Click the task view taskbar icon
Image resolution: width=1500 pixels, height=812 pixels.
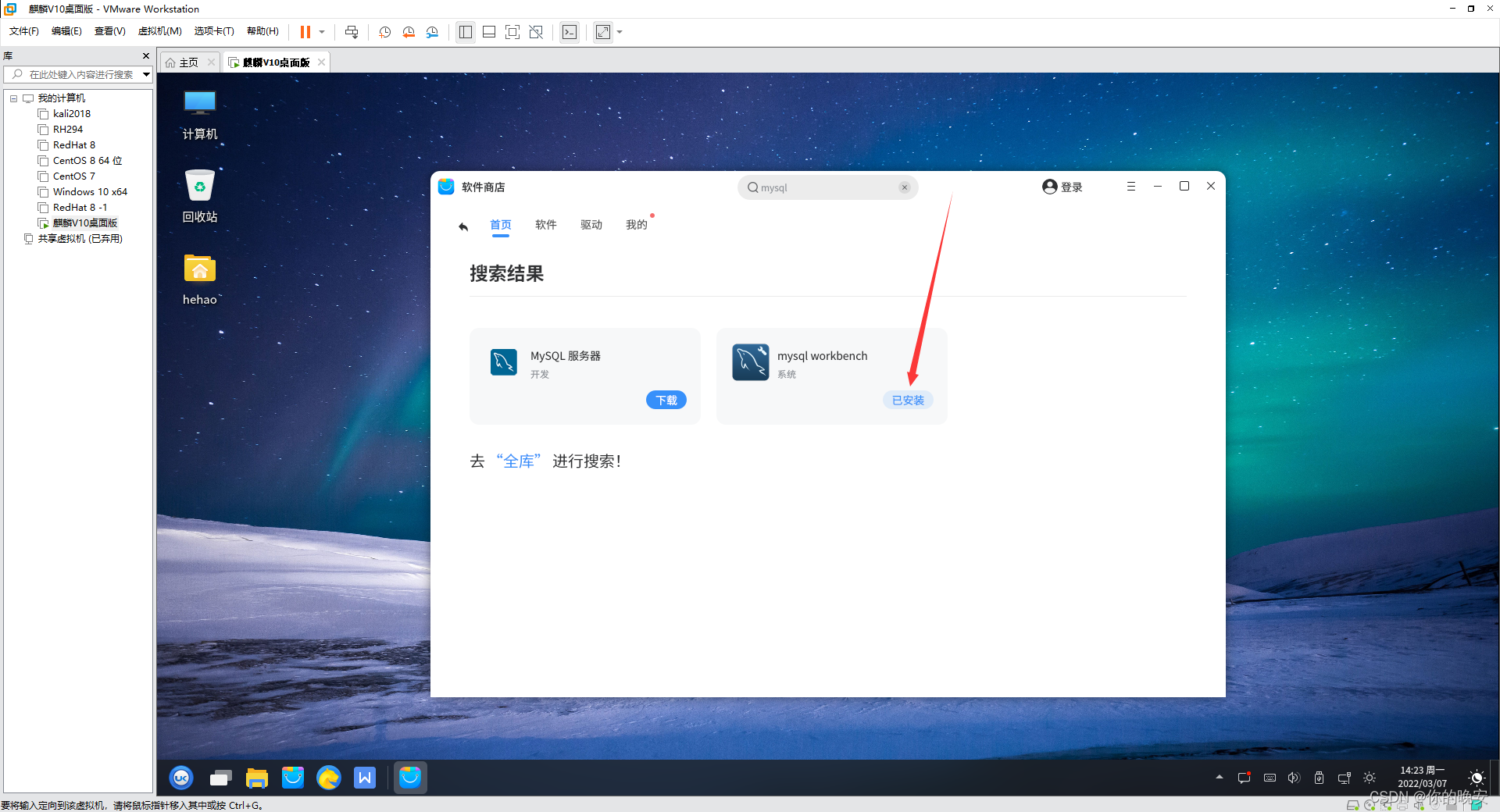(220, 778)
